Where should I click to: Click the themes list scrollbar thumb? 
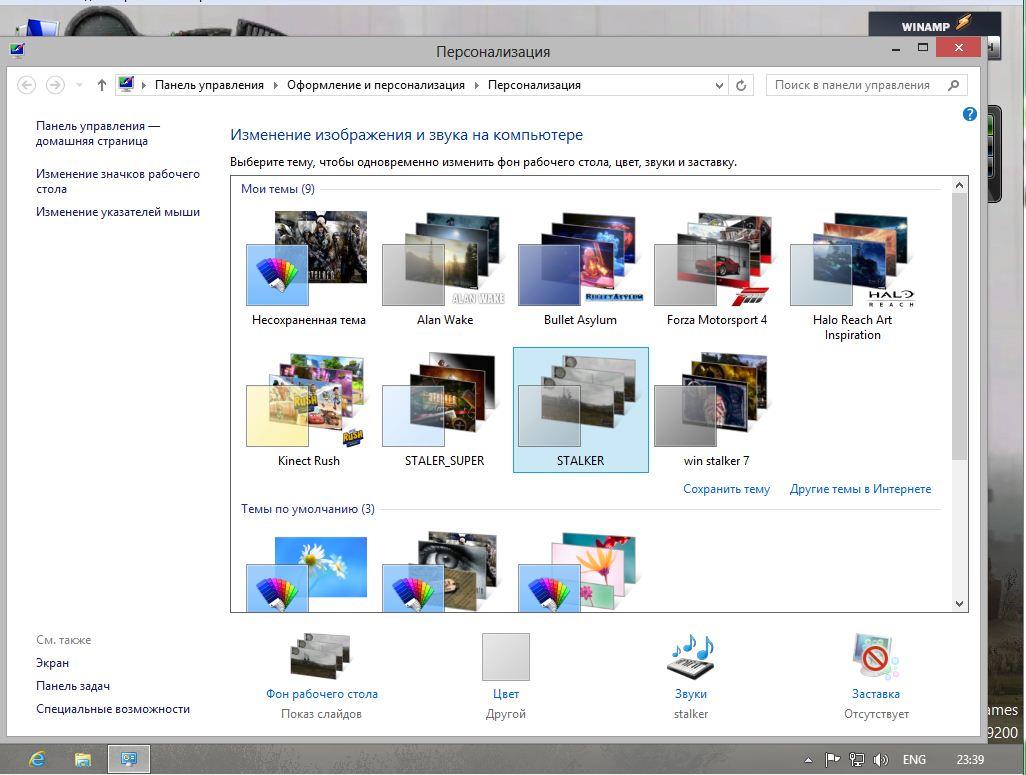coord(959,326)
